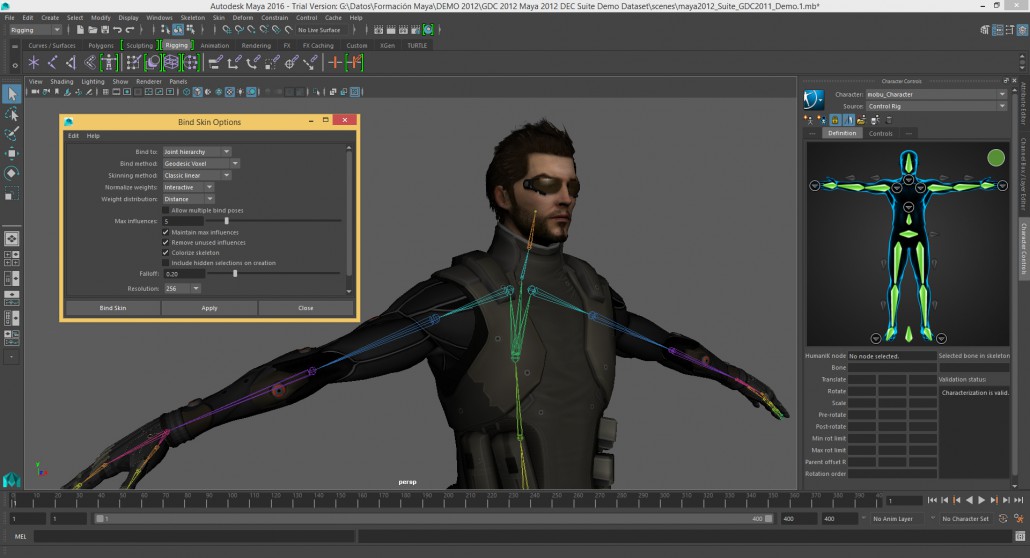
Task: Click the Bind Skin button
Action: click(112, 308)
